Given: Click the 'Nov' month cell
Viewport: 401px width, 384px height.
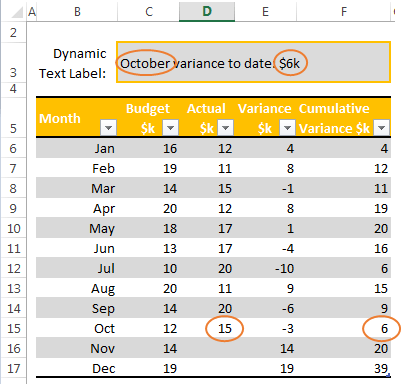Looking at the screenshot, I should [77, 348].
